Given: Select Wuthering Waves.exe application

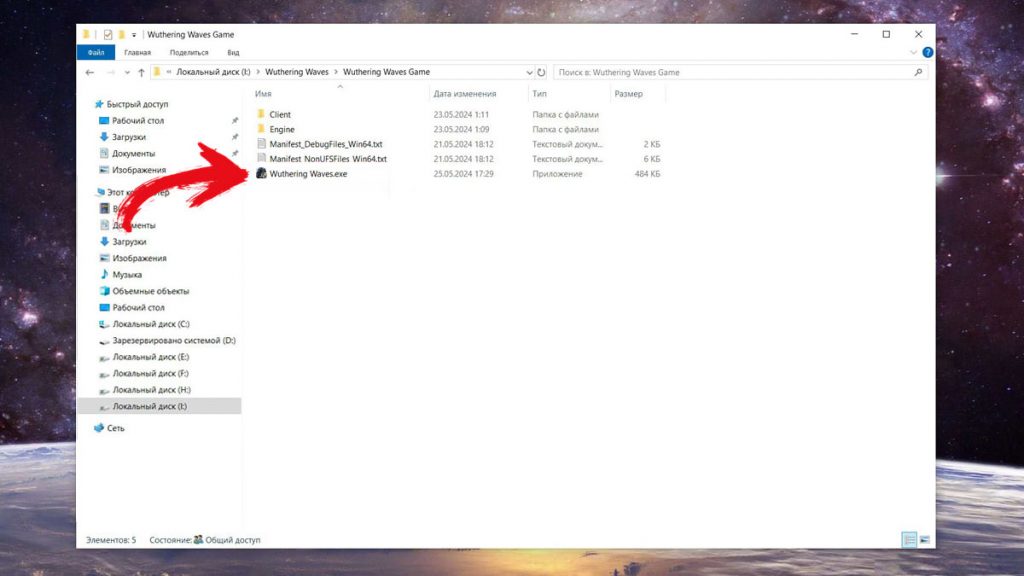Looking at the screenshot, I should point(308,174).
